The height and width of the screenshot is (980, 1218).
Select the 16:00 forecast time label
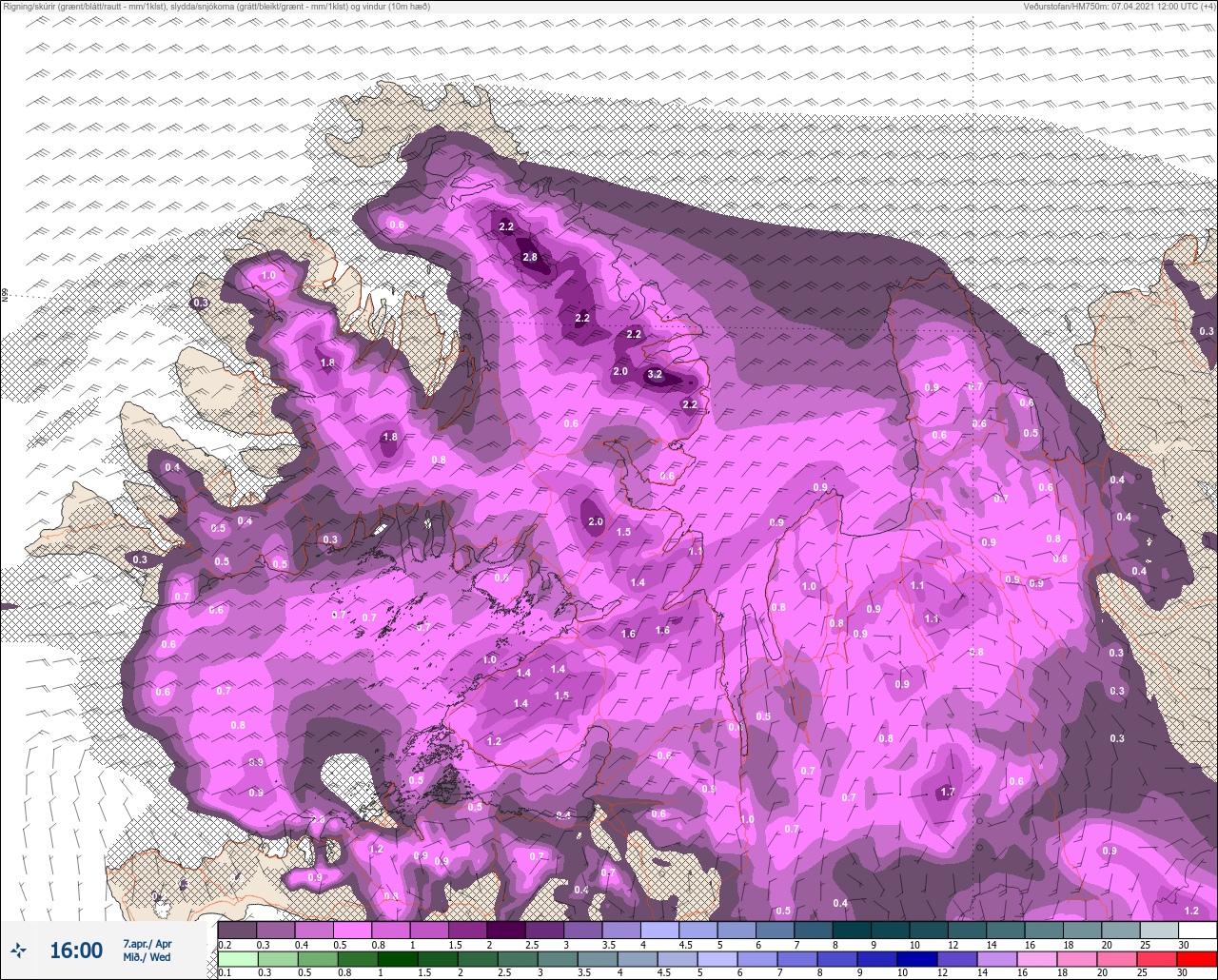[76, 950]
